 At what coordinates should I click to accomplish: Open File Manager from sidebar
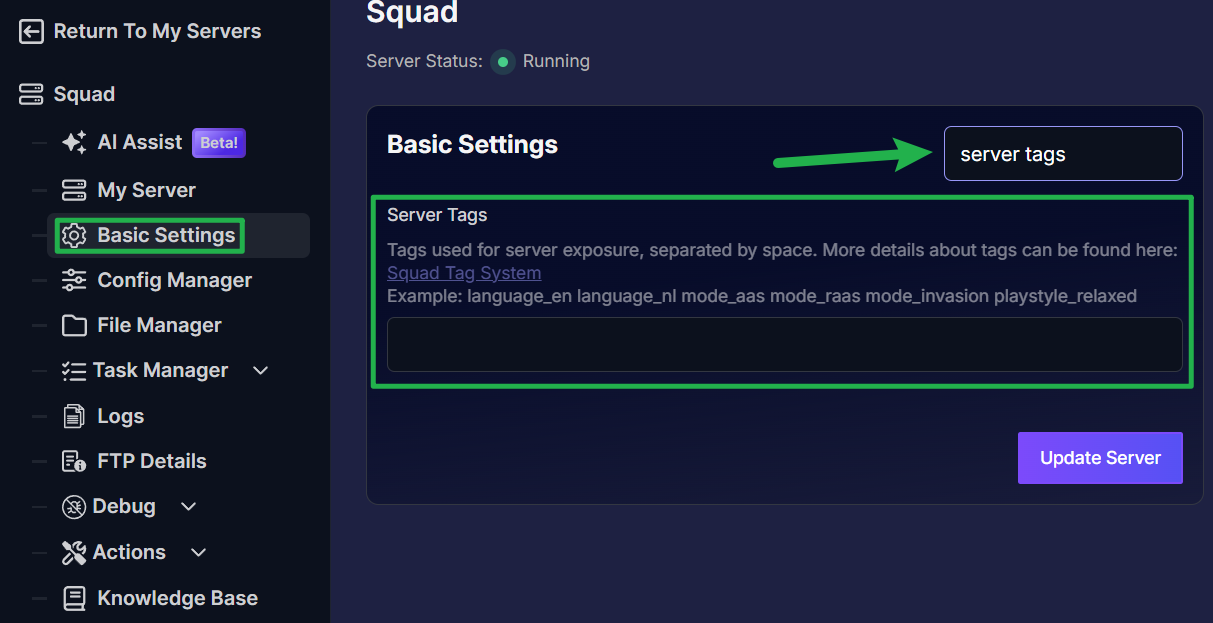tap(160, 326)
